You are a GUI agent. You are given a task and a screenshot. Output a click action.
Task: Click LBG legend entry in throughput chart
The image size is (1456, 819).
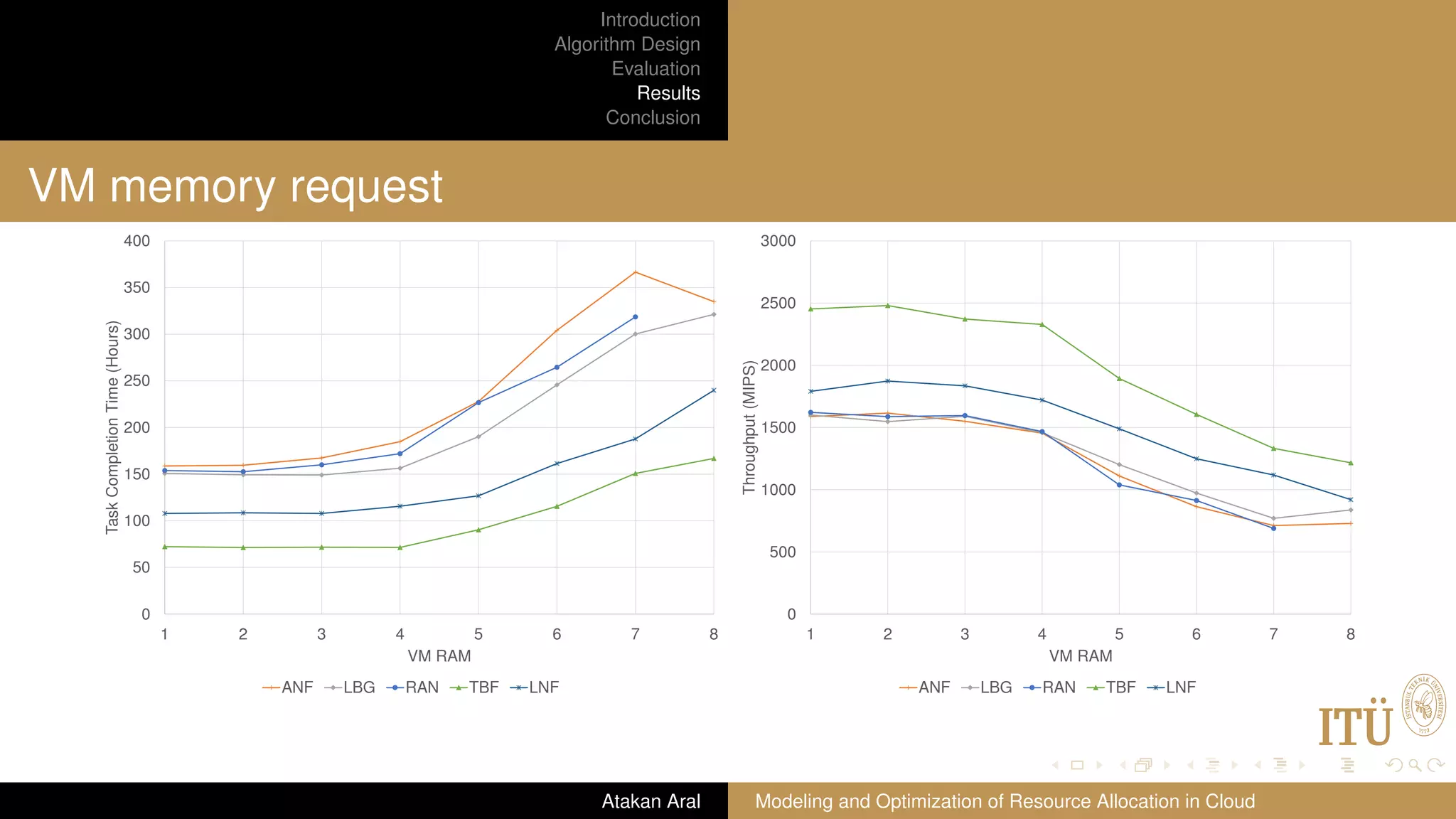(986, 687)
